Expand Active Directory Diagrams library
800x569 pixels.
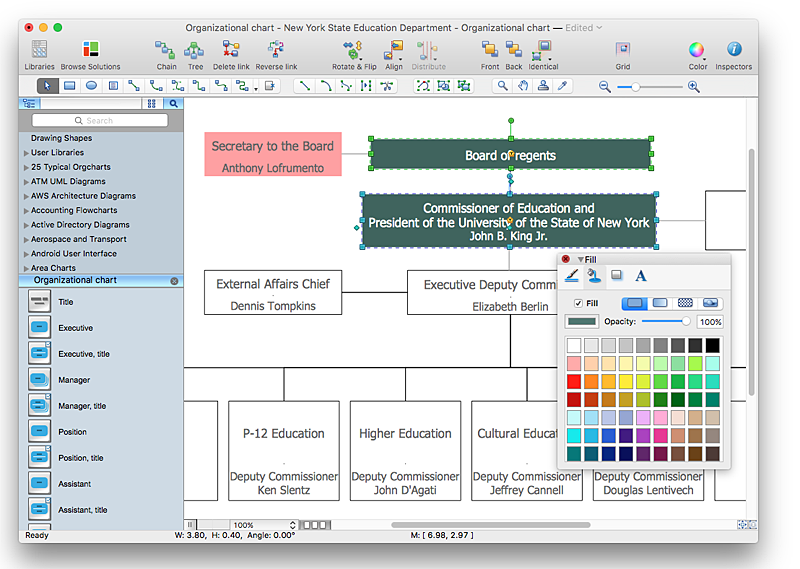26,225
